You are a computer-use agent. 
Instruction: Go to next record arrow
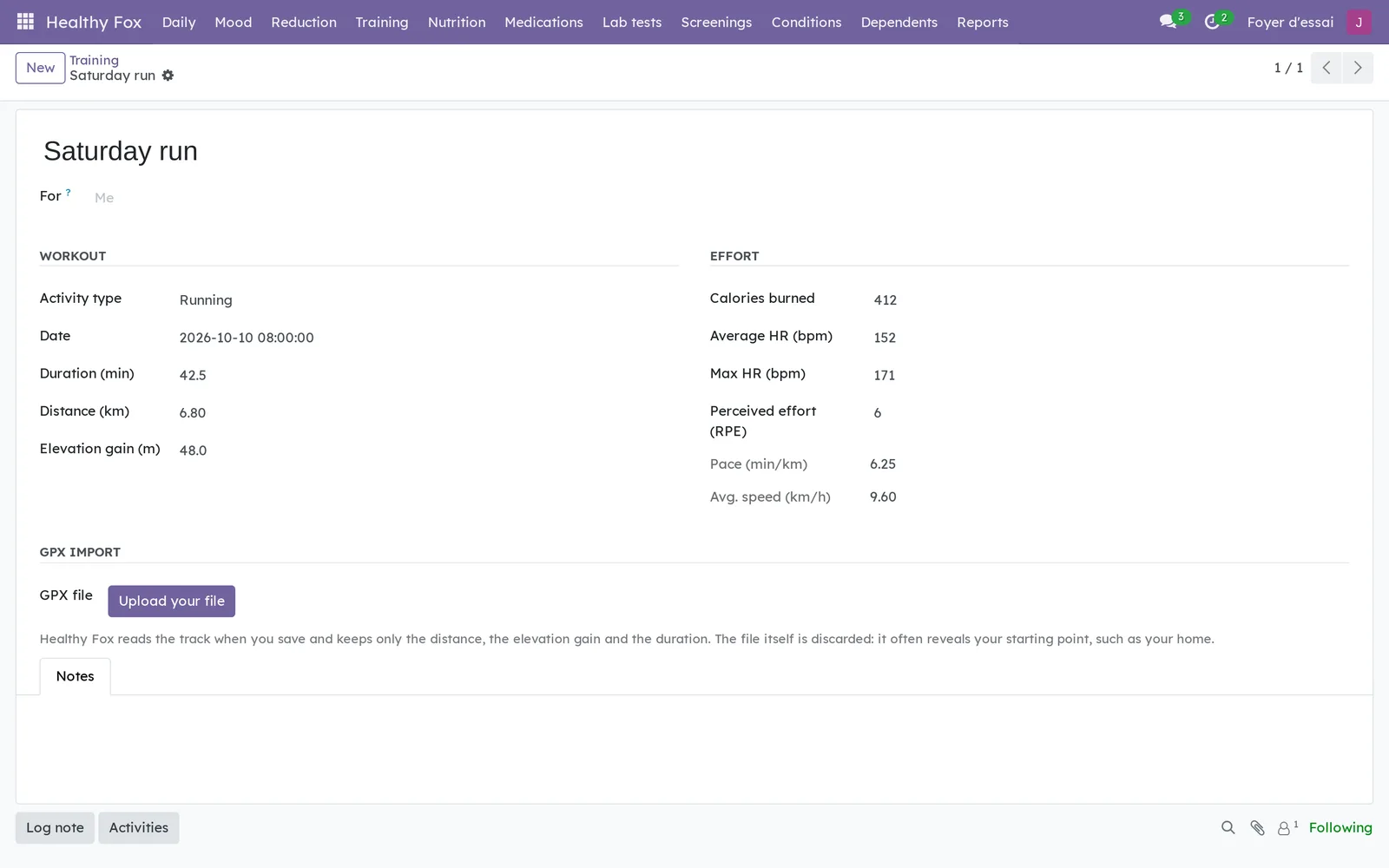pyautogui.click(x=1358, y=68)
